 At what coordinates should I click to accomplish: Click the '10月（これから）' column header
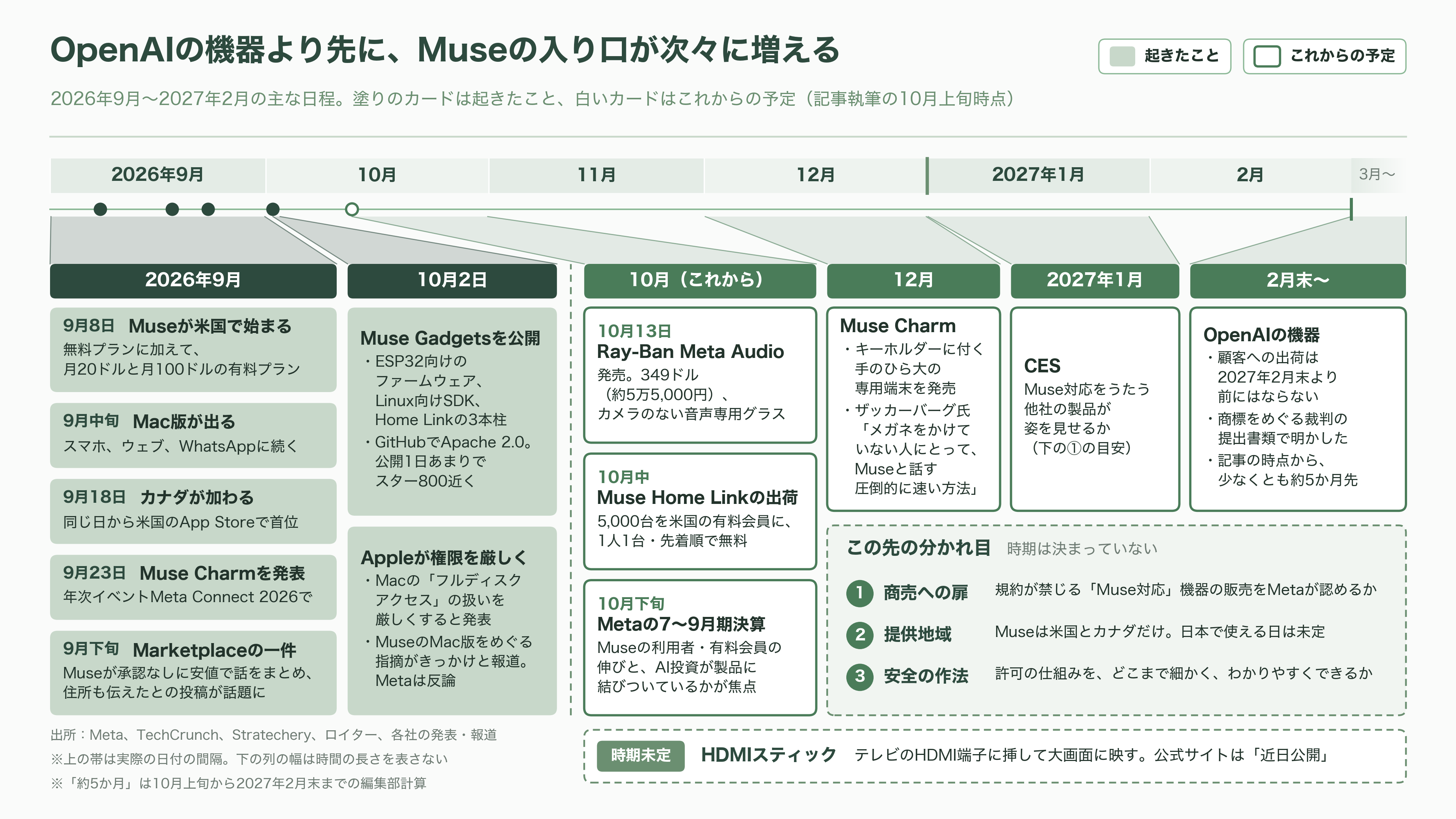pos(700,280)
